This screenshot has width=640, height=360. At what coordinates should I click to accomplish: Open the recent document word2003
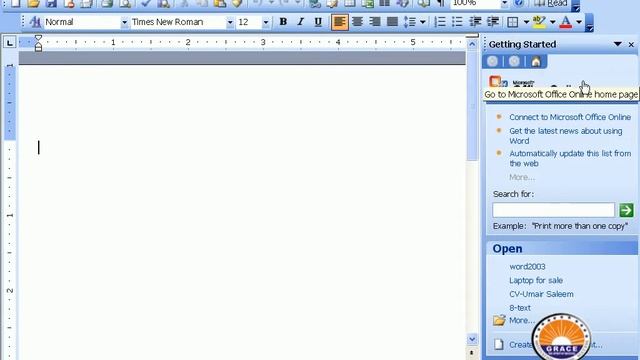coord(527,267)
